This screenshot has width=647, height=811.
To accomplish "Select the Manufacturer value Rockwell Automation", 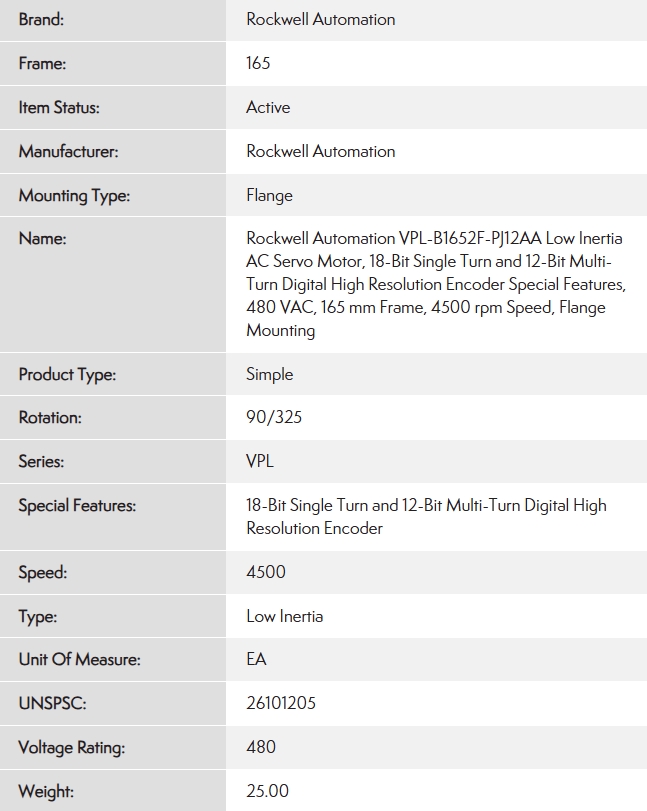I will coord(321,152).
